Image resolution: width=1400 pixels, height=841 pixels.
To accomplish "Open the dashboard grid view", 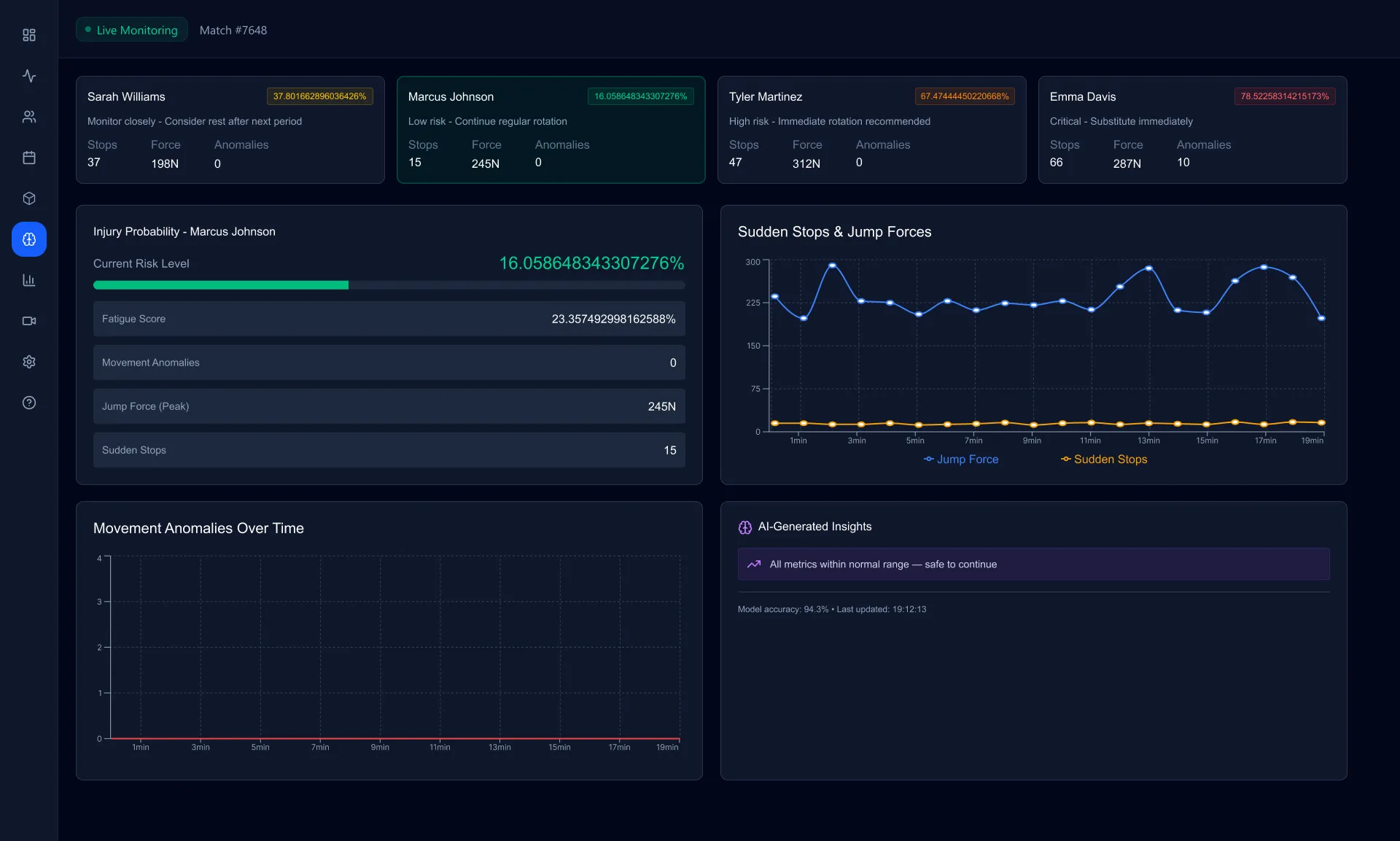I will coord(28,35).
